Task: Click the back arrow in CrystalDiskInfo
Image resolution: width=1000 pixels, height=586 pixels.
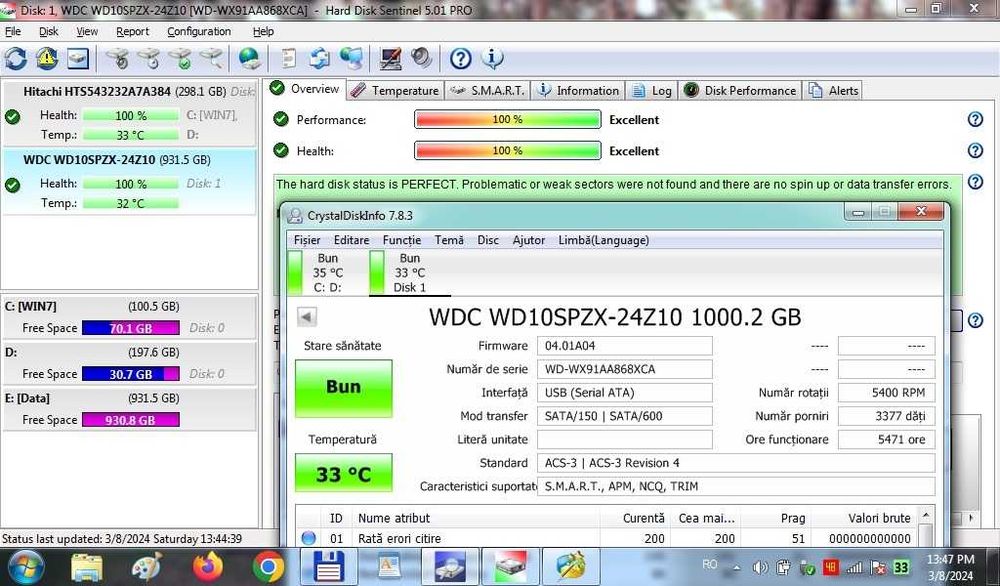Action: pyautogui.click(x=307, y=317)
